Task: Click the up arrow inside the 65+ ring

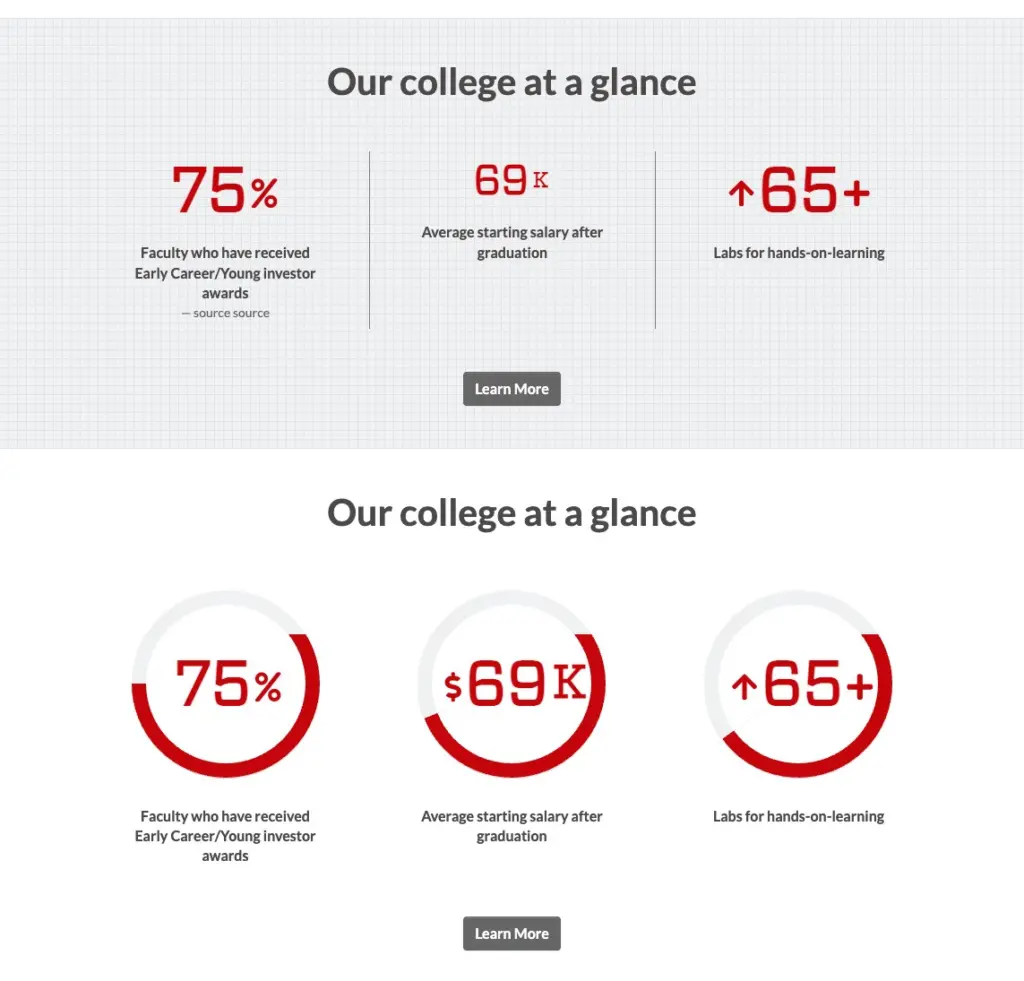Action: [x=743, y=687]
